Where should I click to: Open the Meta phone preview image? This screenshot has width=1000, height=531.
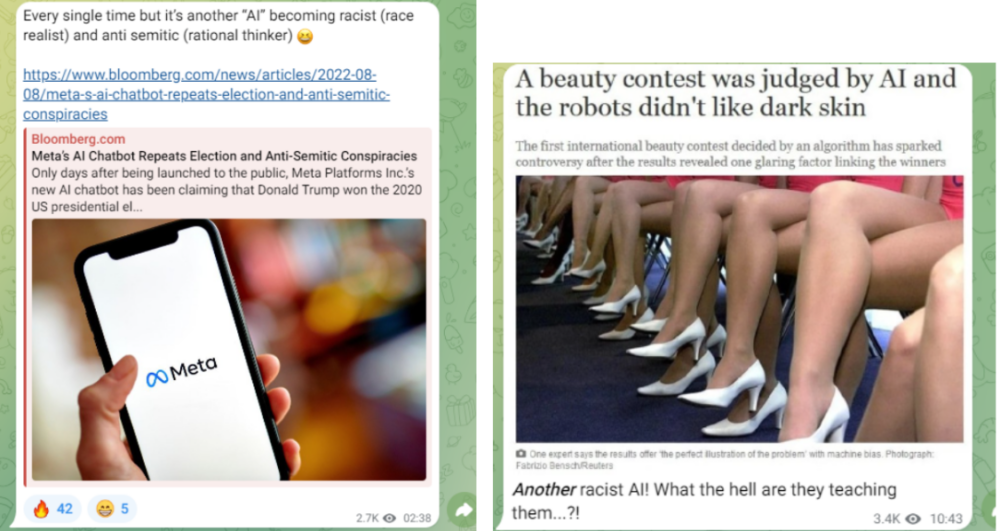(x=229, y=349)
